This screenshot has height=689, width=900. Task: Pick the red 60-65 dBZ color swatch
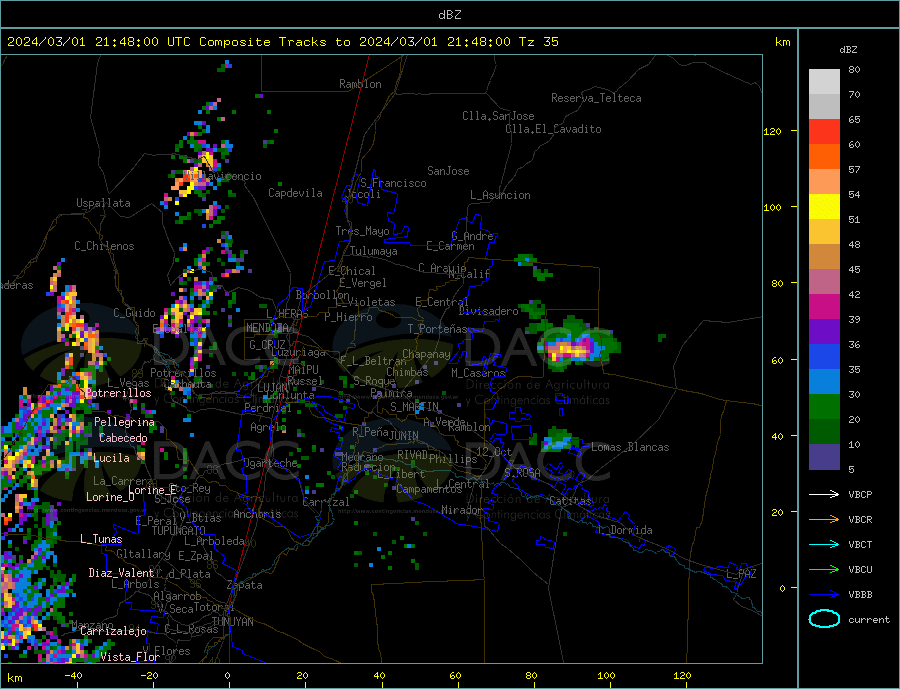pyautogui.click(x=824, y=131)
